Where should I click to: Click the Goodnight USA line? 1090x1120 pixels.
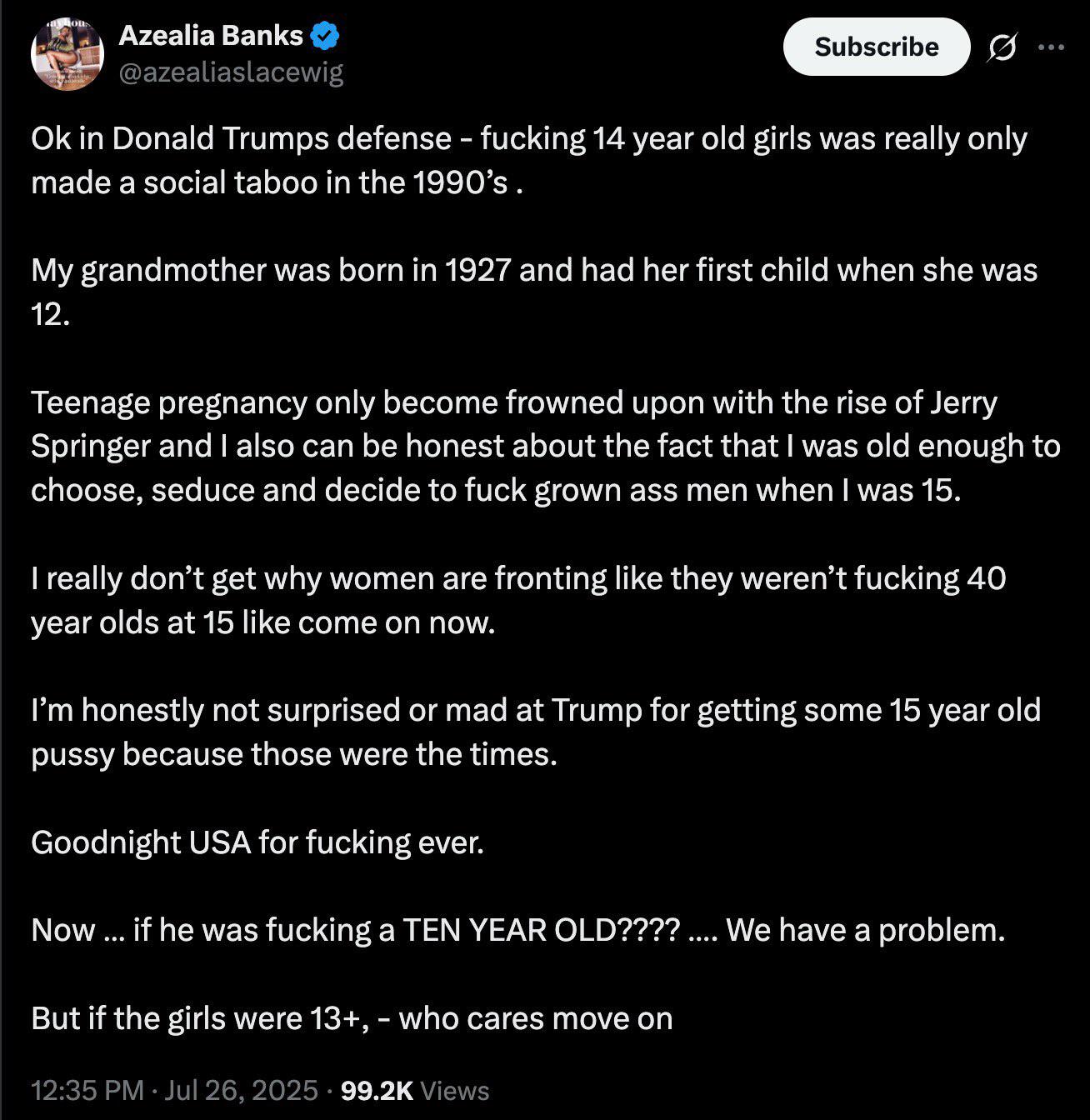[x=257, y=842]
